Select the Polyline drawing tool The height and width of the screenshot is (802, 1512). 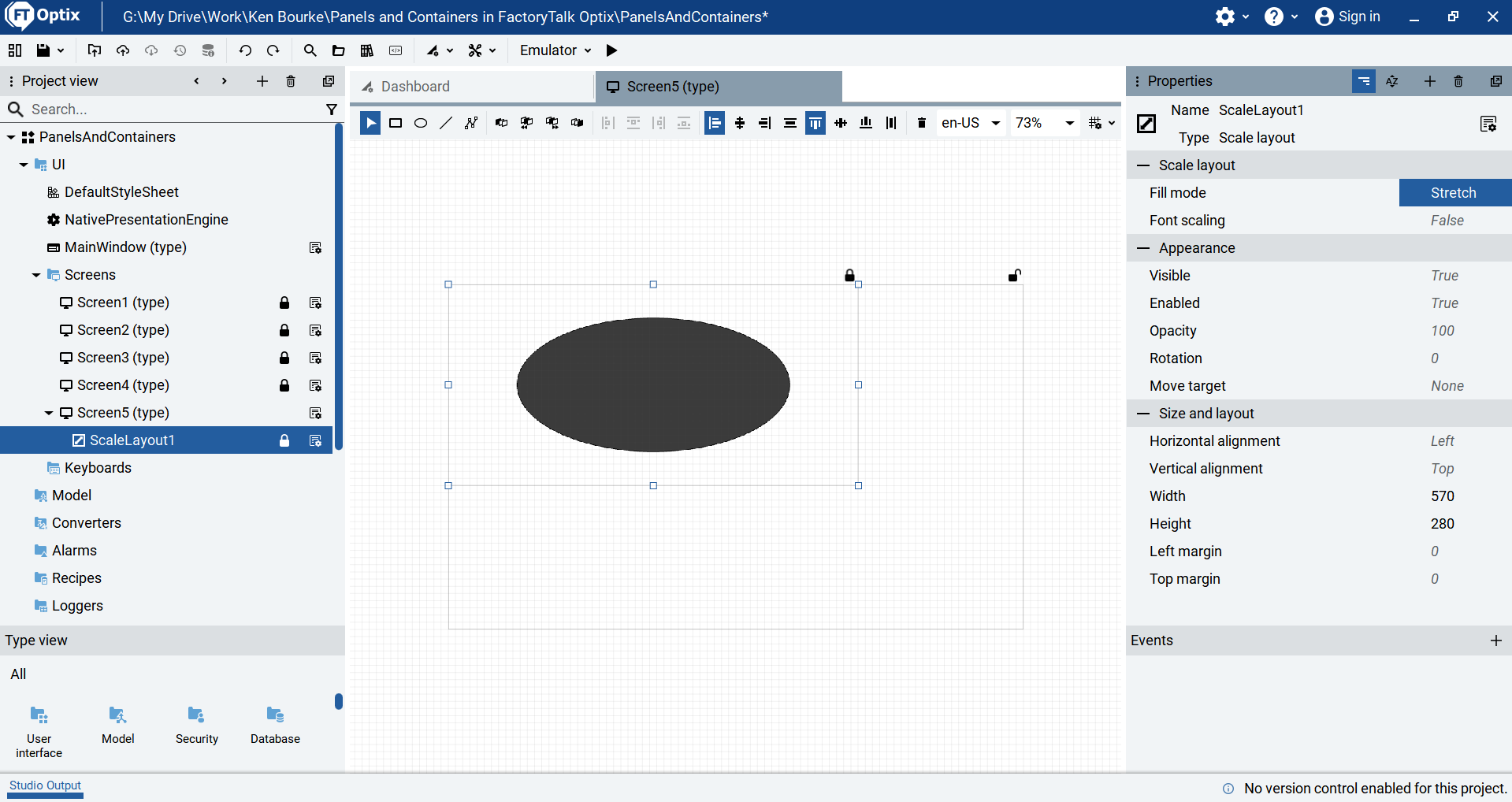(x=471, y=123)
